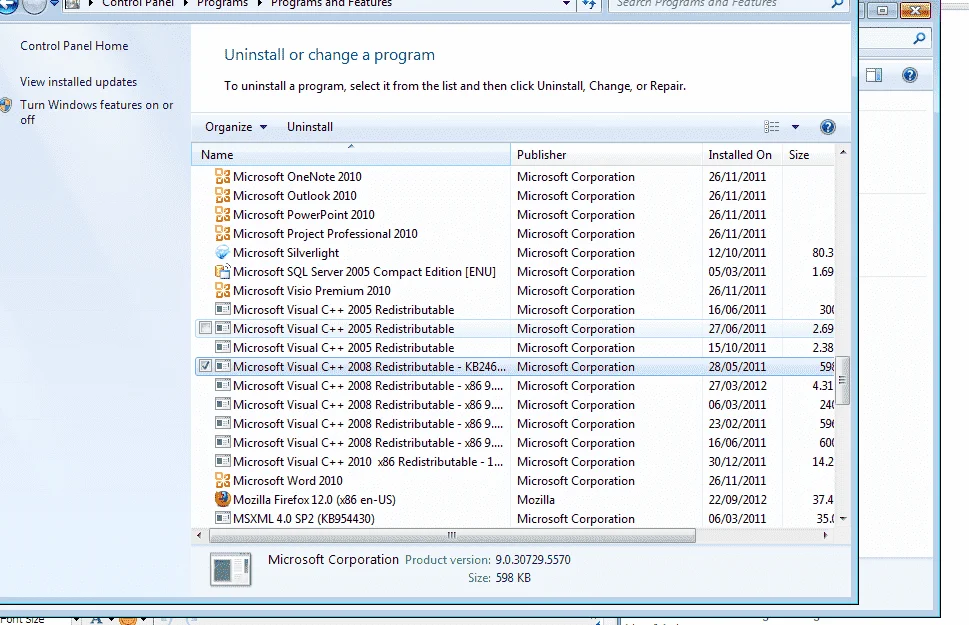Click the Microsoft Project Professional 2010 icon
Image resolution: width=969 pixels, height=625 pixels.
[222, 234]
